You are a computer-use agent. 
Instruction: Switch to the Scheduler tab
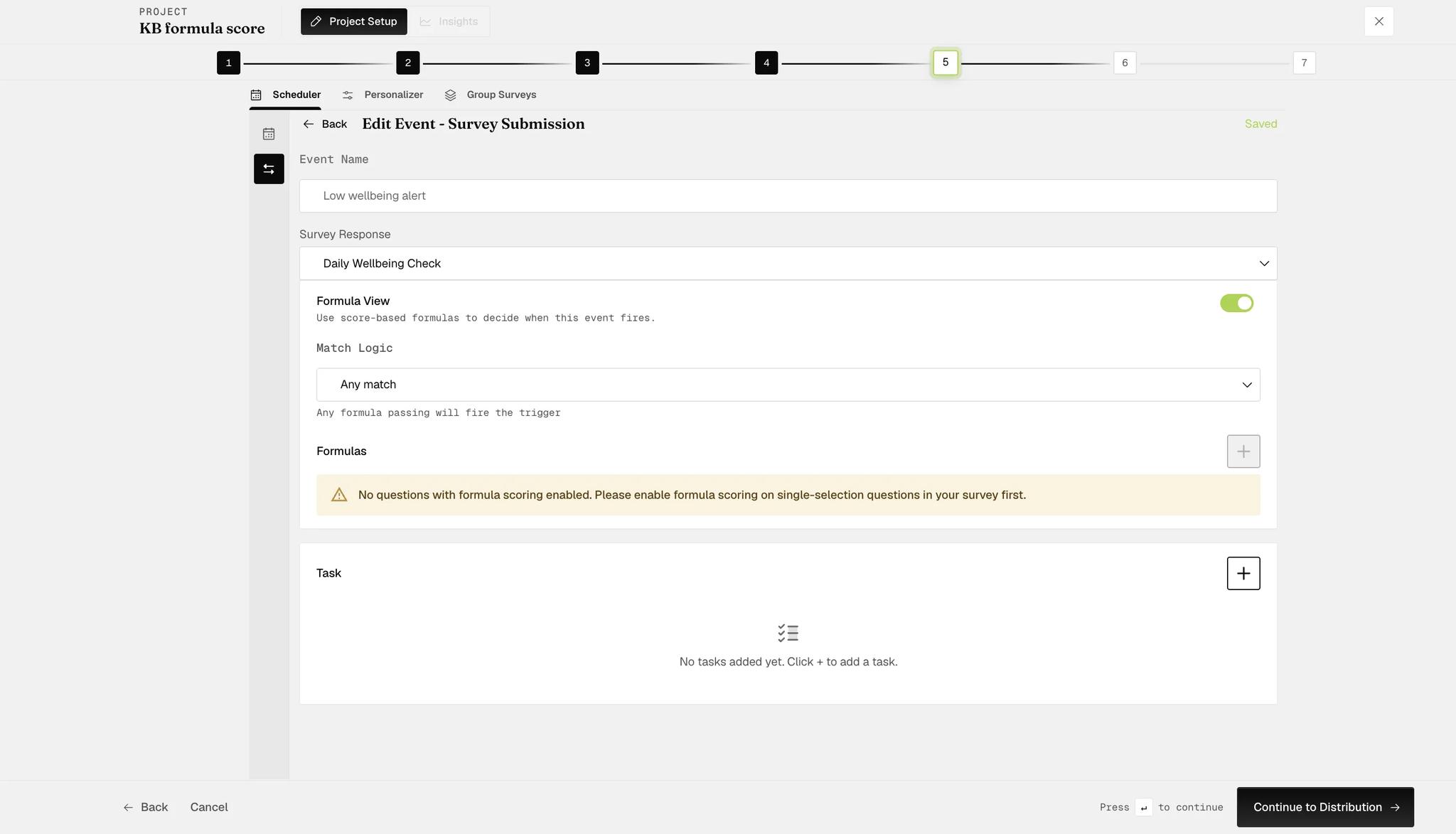pos(285,95)
